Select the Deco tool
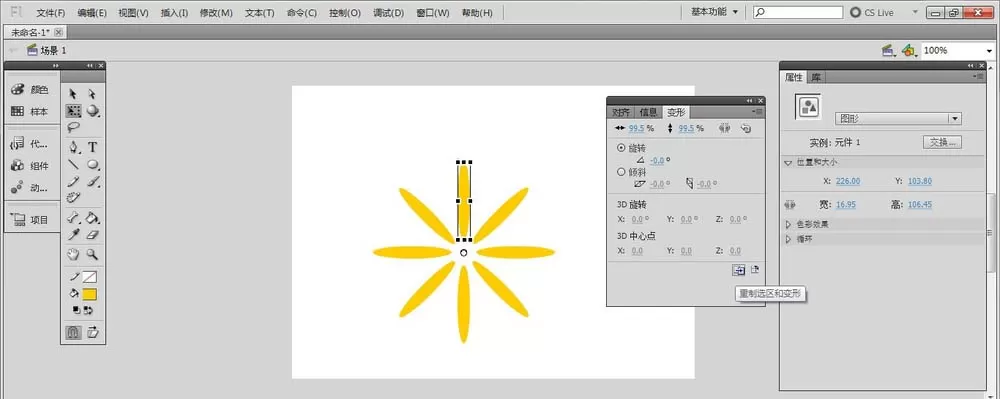This screenshot has height=399, width=1000. (74, 198)
